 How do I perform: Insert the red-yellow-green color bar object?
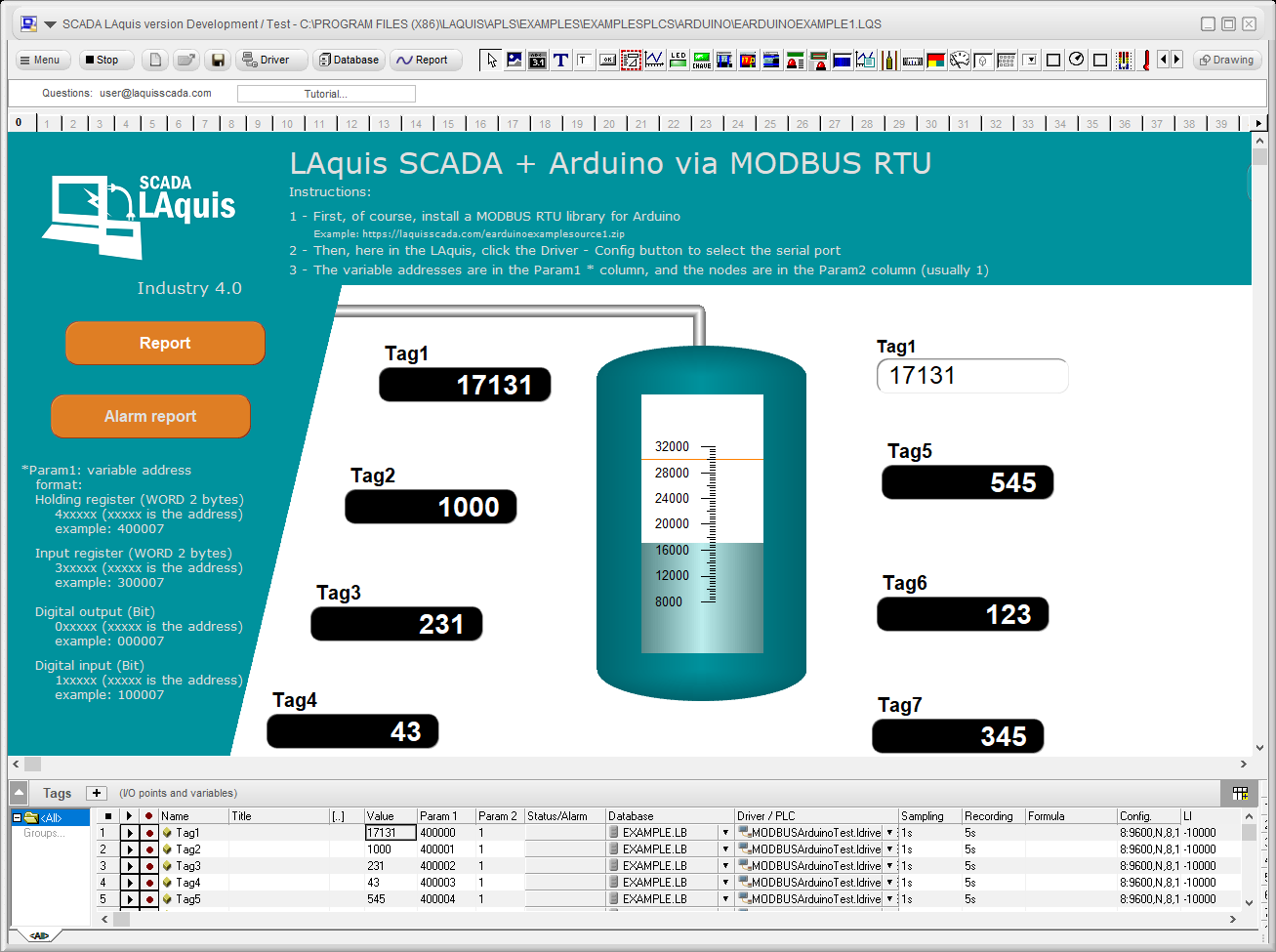pyautogui.click(x=935, y=60)
